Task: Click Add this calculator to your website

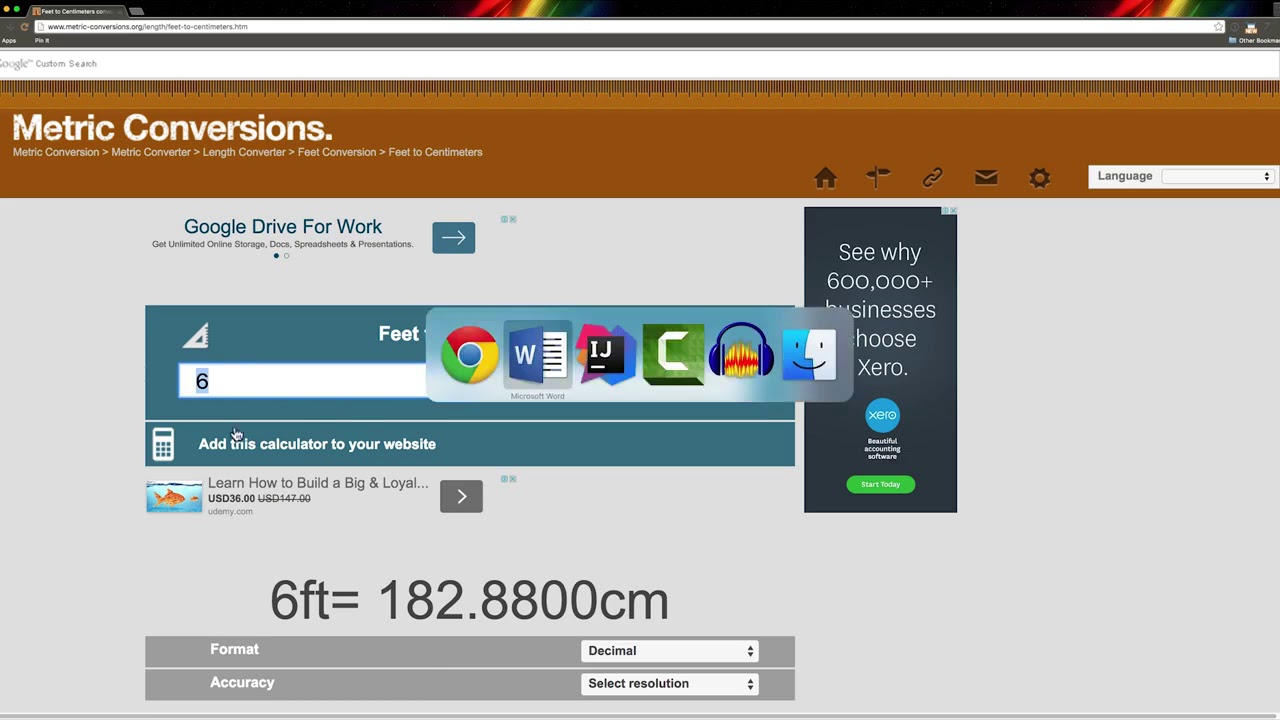Action: (x=317, y=444)
